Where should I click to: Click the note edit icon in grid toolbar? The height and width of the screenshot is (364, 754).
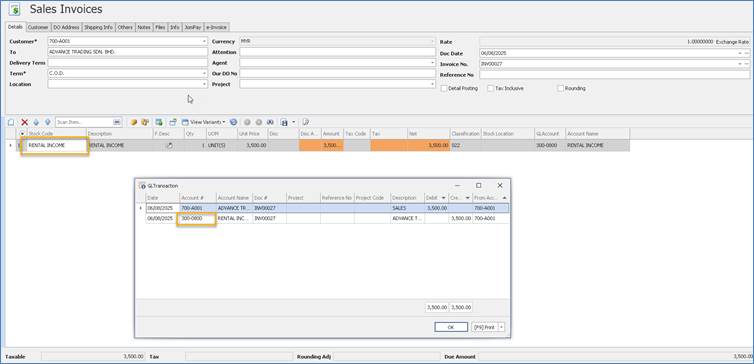(x=305, y=123)
